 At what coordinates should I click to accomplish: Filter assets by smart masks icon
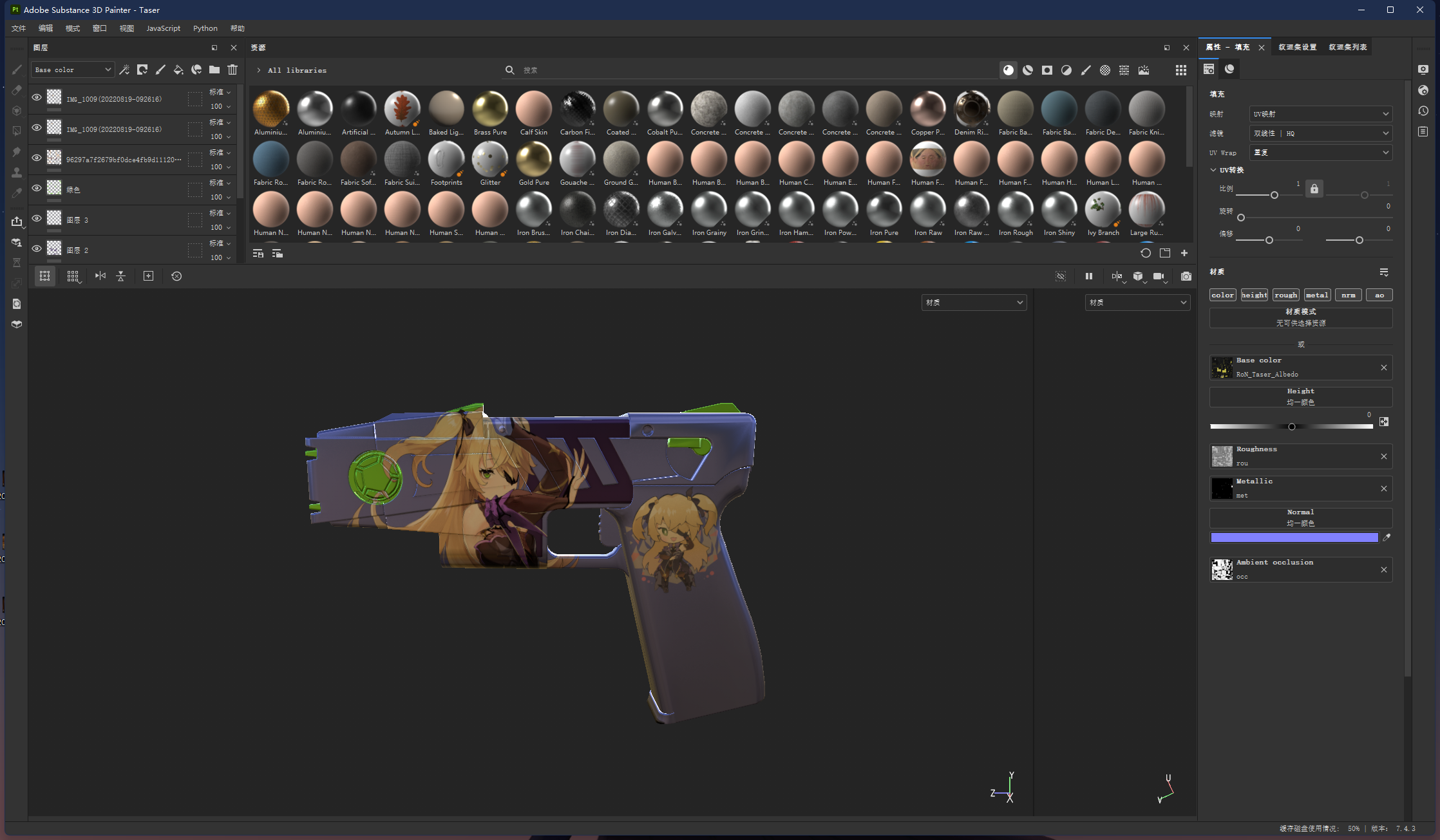(x=1047, y=70)
